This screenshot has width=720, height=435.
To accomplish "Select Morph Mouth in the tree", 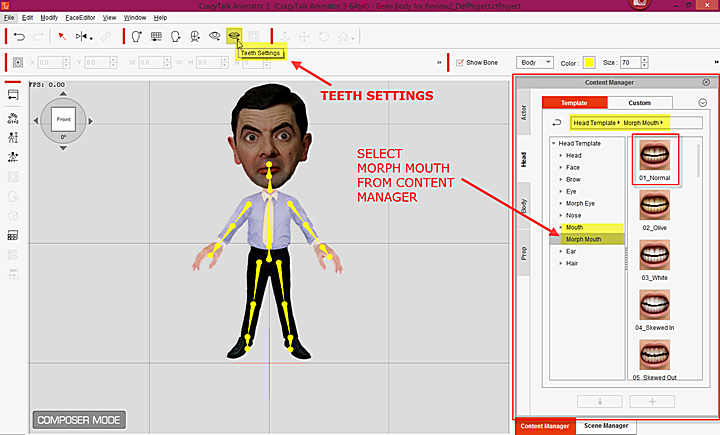I will coord(586,240).
